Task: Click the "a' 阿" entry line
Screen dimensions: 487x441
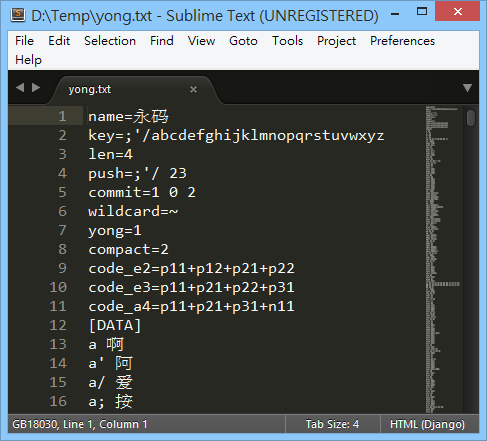Action: point(110,363)
